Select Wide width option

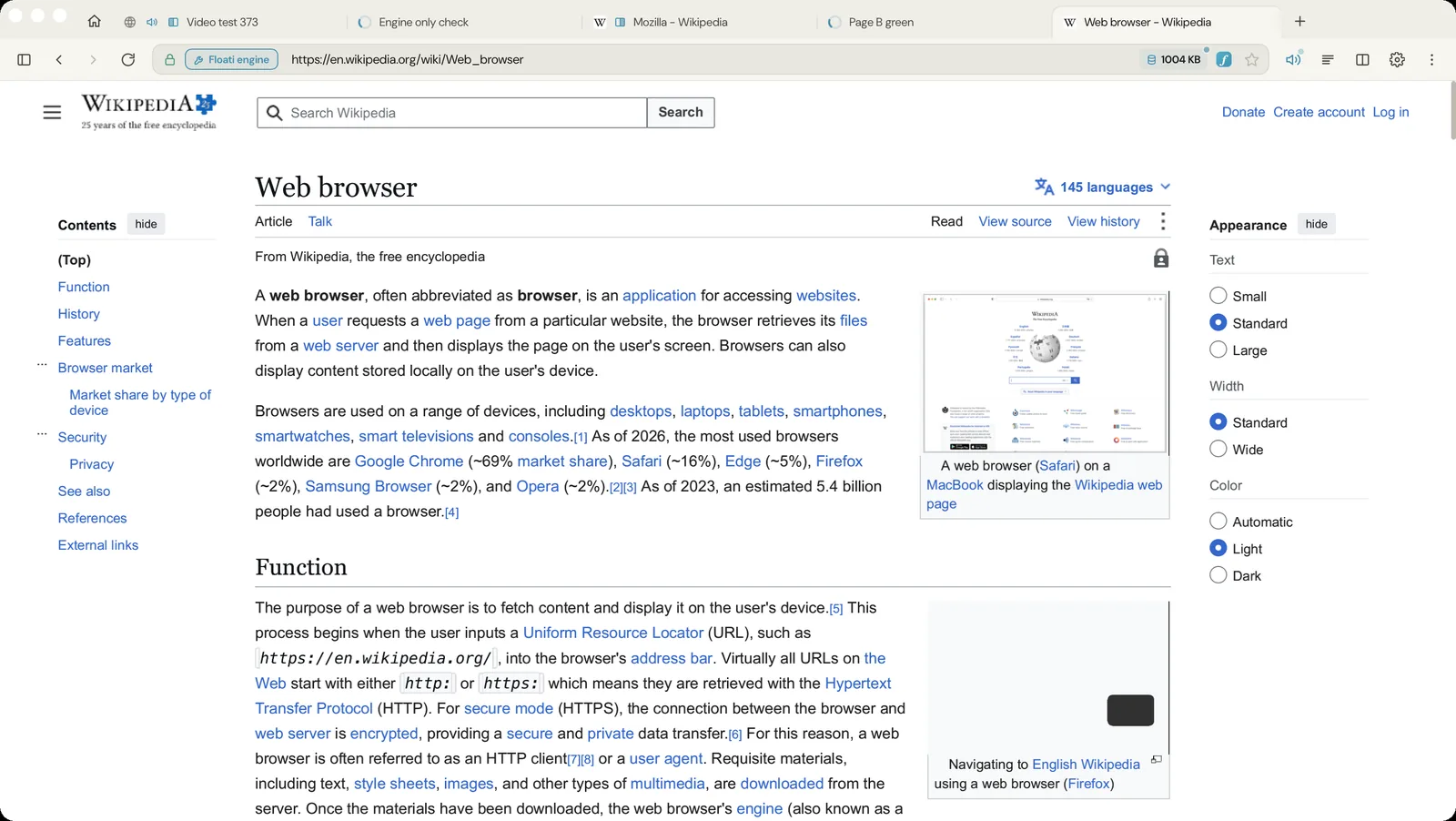(x=1218, y=449)
